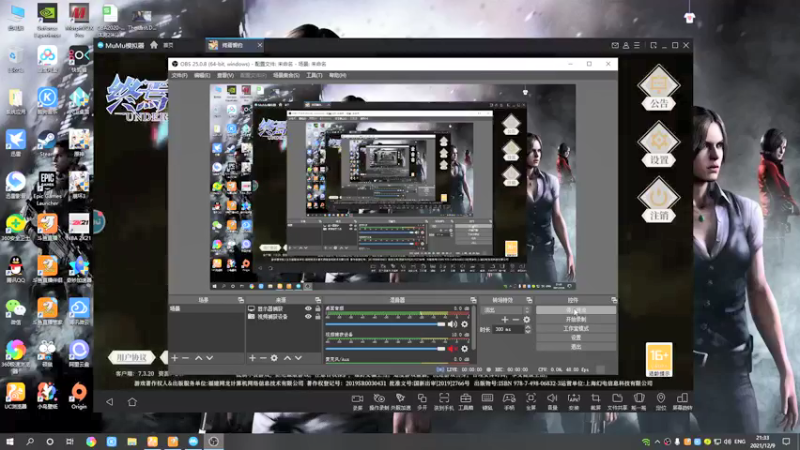The width and height of the screenshot is (800, 450).
Task: Click OBS settings (设置) button in controls
Action: [x=576, y=338]
